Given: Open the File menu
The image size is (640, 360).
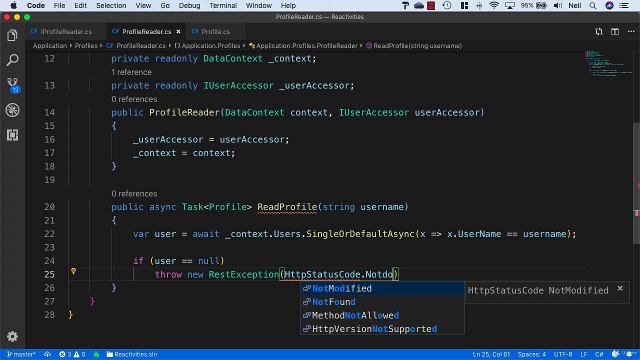Looking at the screenshot, I should (x=59, y=5).
